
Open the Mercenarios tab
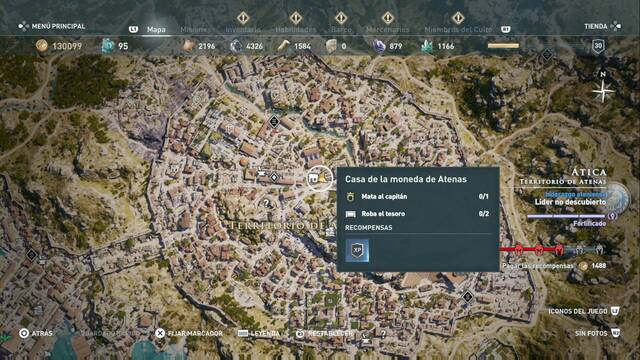(387, 29)
